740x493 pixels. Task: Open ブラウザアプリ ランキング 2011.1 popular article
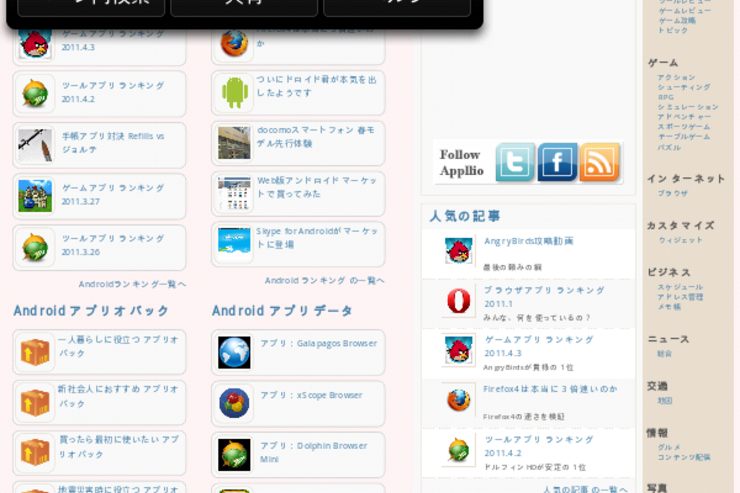point(544,297)
